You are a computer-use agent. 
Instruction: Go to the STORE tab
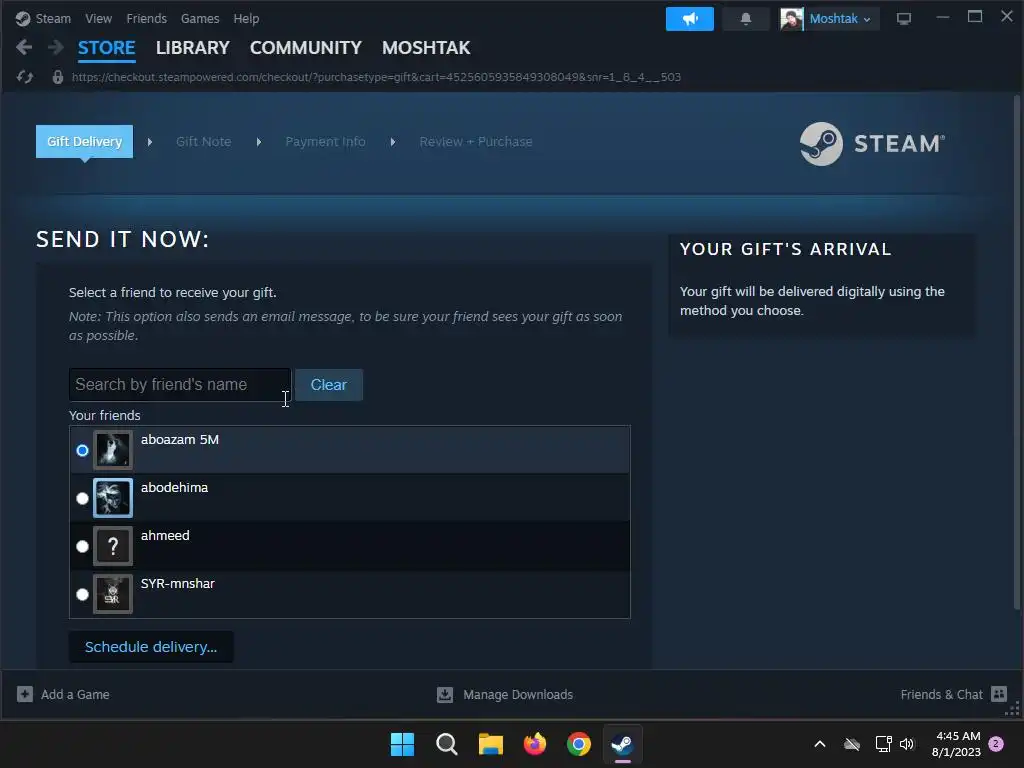click(106, 48)
